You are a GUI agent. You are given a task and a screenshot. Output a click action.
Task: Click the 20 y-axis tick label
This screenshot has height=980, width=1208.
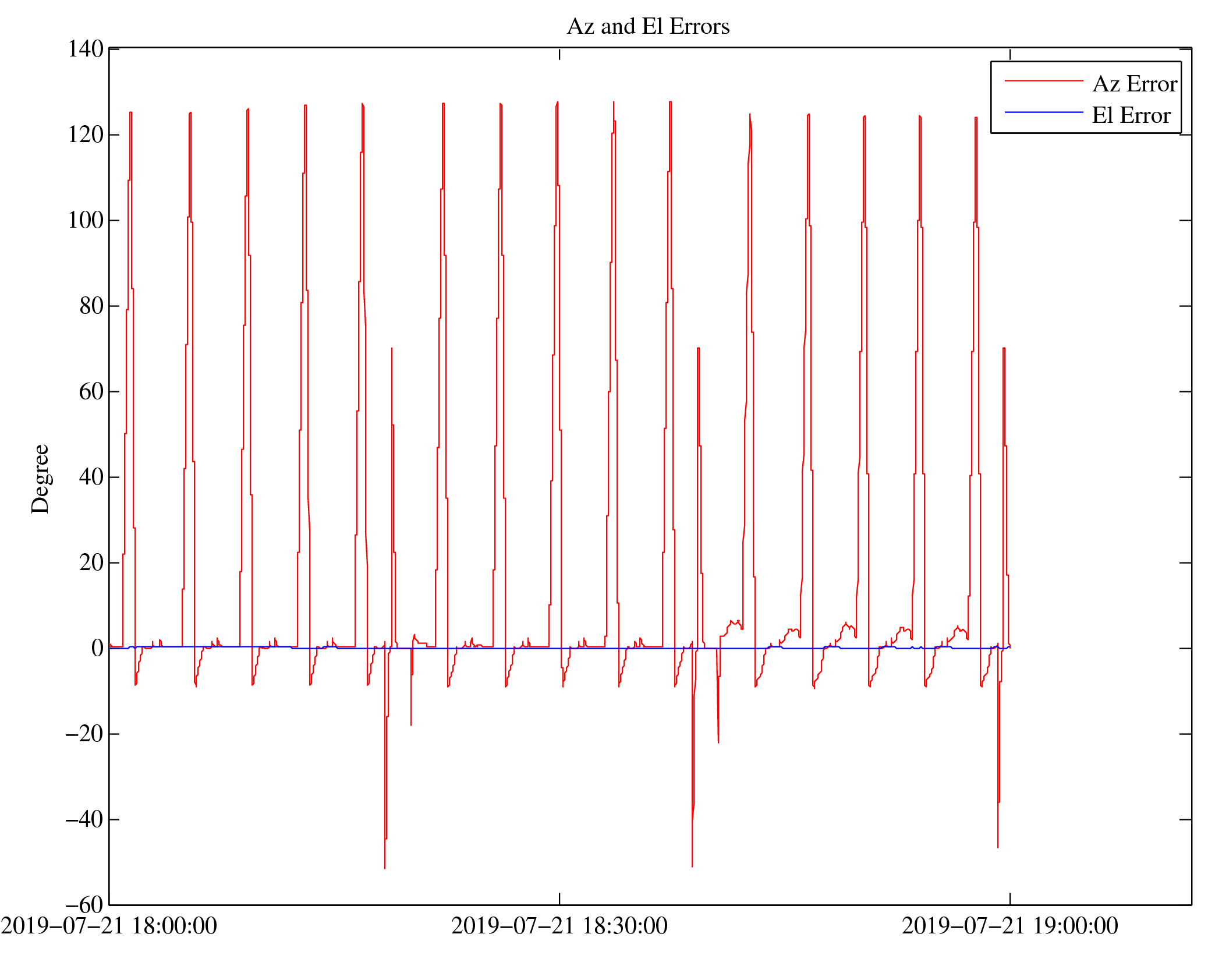(91, 562)
